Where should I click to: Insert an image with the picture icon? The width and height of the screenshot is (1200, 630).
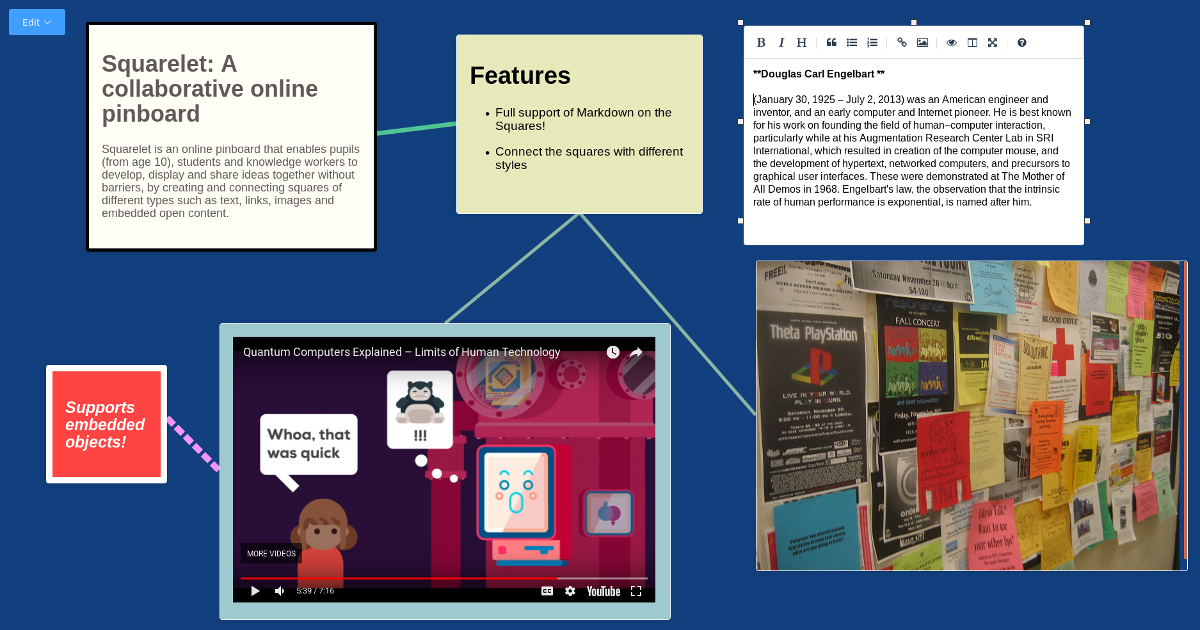pyautogui.click(x=922, y=43)
